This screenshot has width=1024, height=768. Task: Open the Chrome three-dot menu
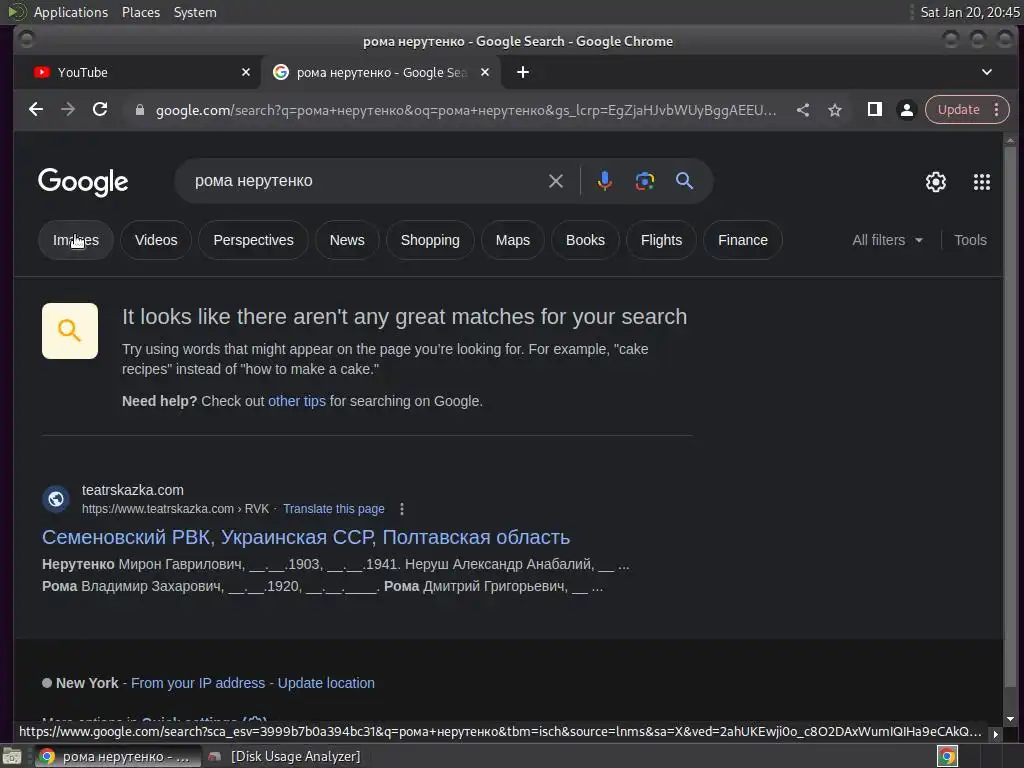point(997,110)
